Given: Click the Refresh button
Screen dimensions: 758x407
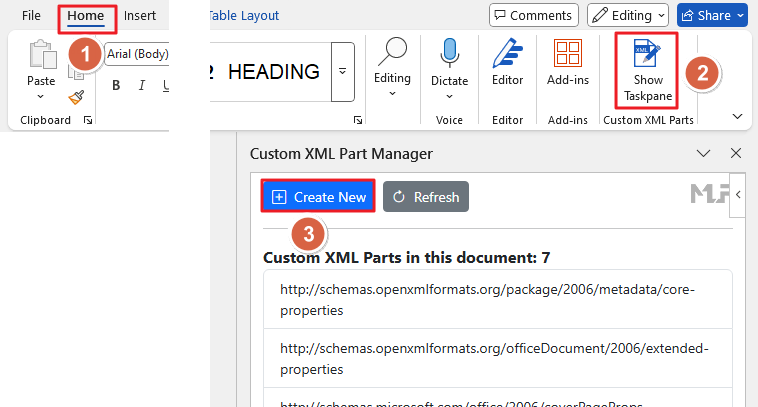Looking at the screenshot, I should pos(426,196).
